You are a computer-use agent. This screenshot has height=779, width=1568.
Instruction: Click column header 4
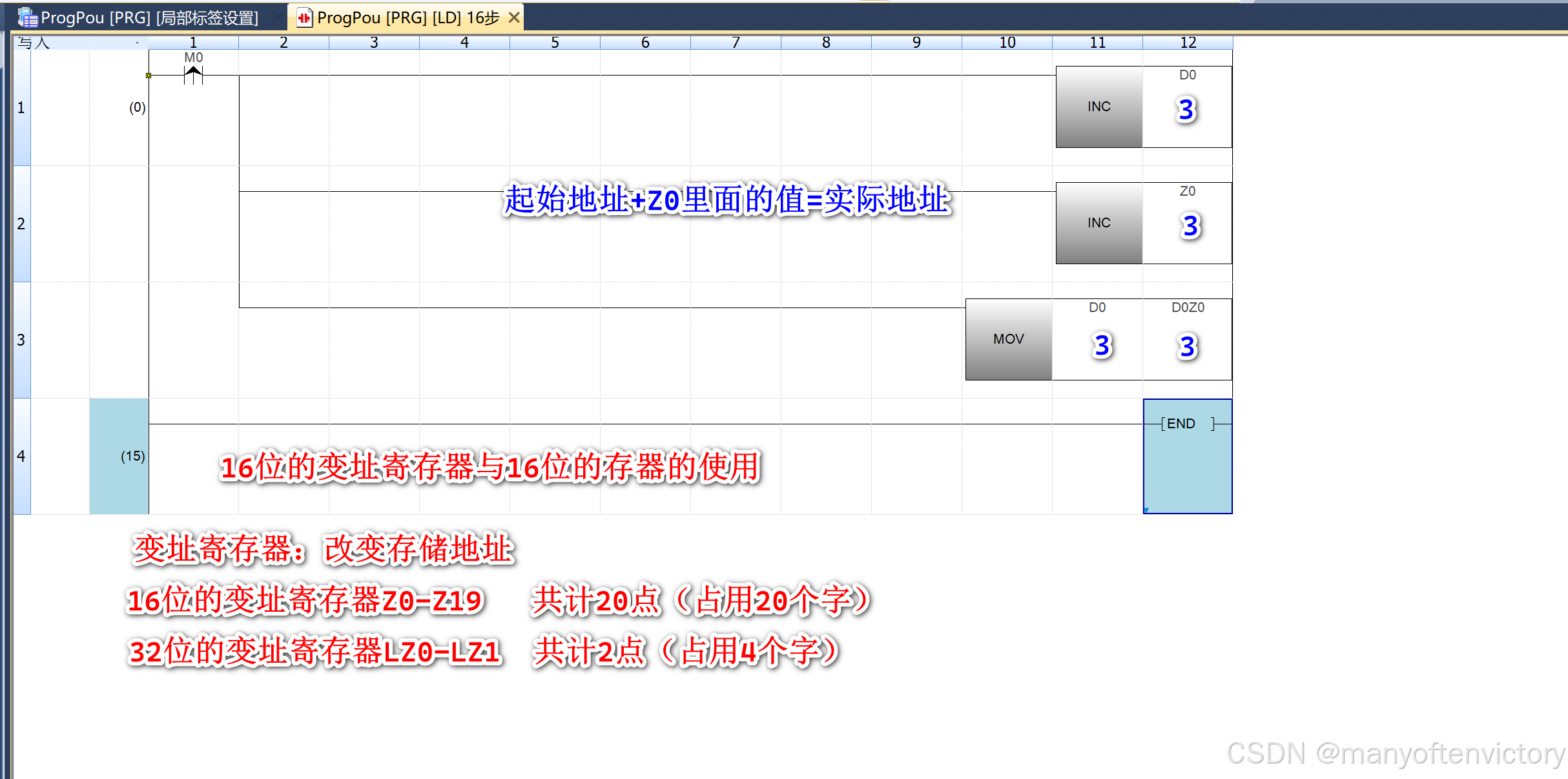464,43
